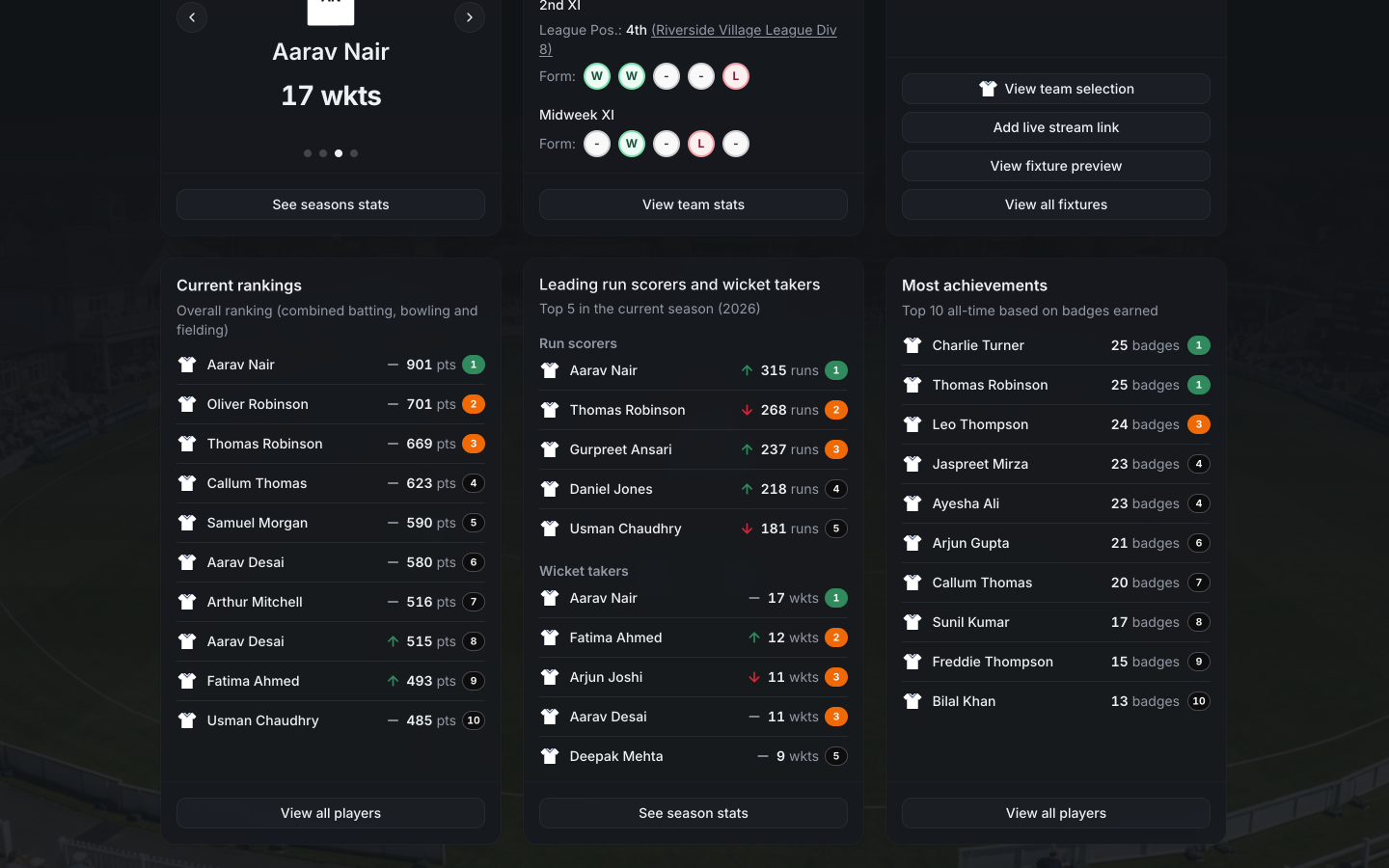This screenshot has width=1389, height=868.
Task: Click the next player carousel arrow
Action: pos(470,17)
